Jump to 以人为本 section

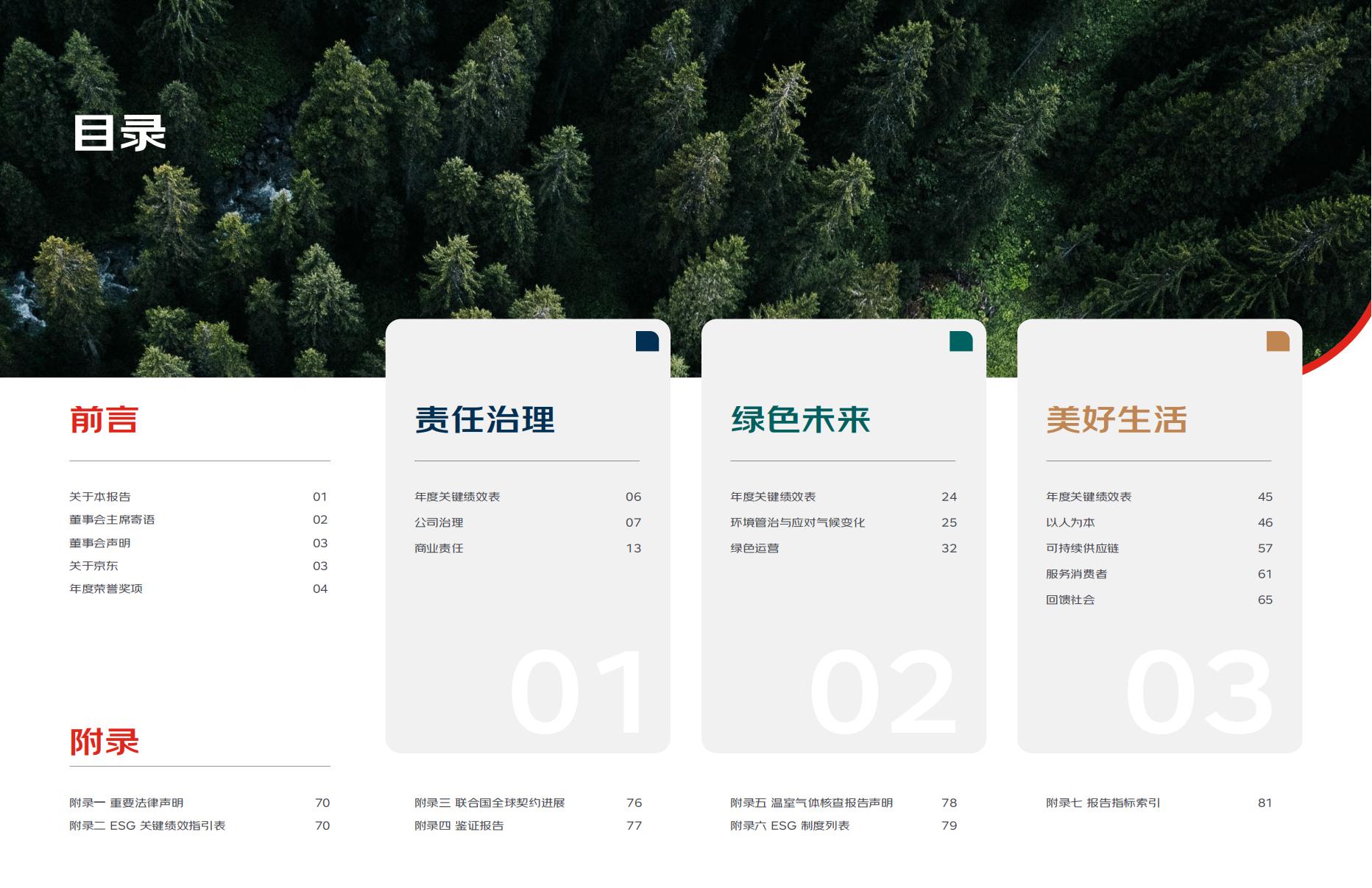click(x=1070, y=522)
